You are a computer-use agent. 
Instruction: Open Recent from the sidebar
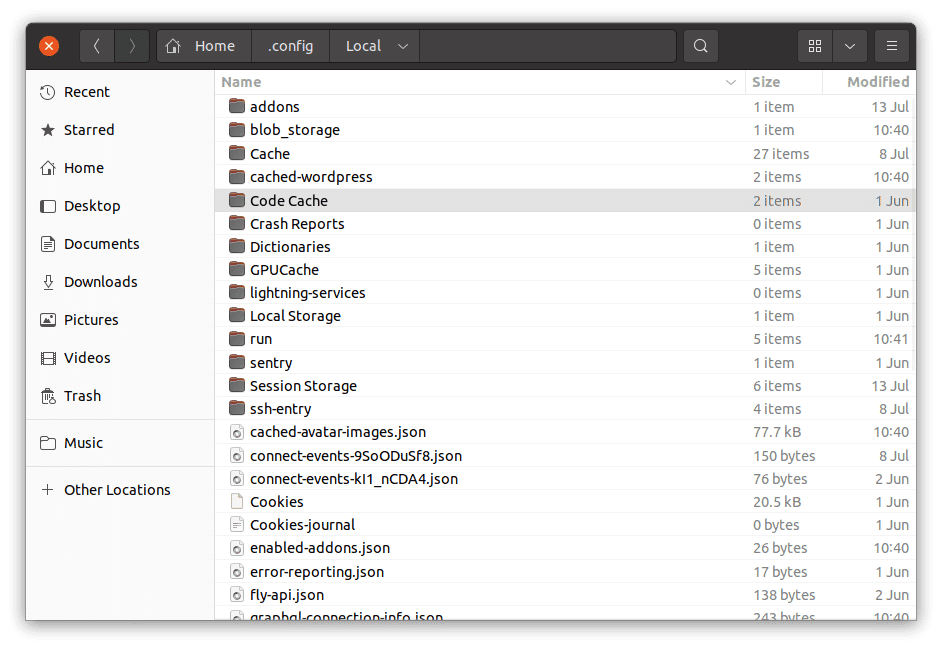[85, 91]
